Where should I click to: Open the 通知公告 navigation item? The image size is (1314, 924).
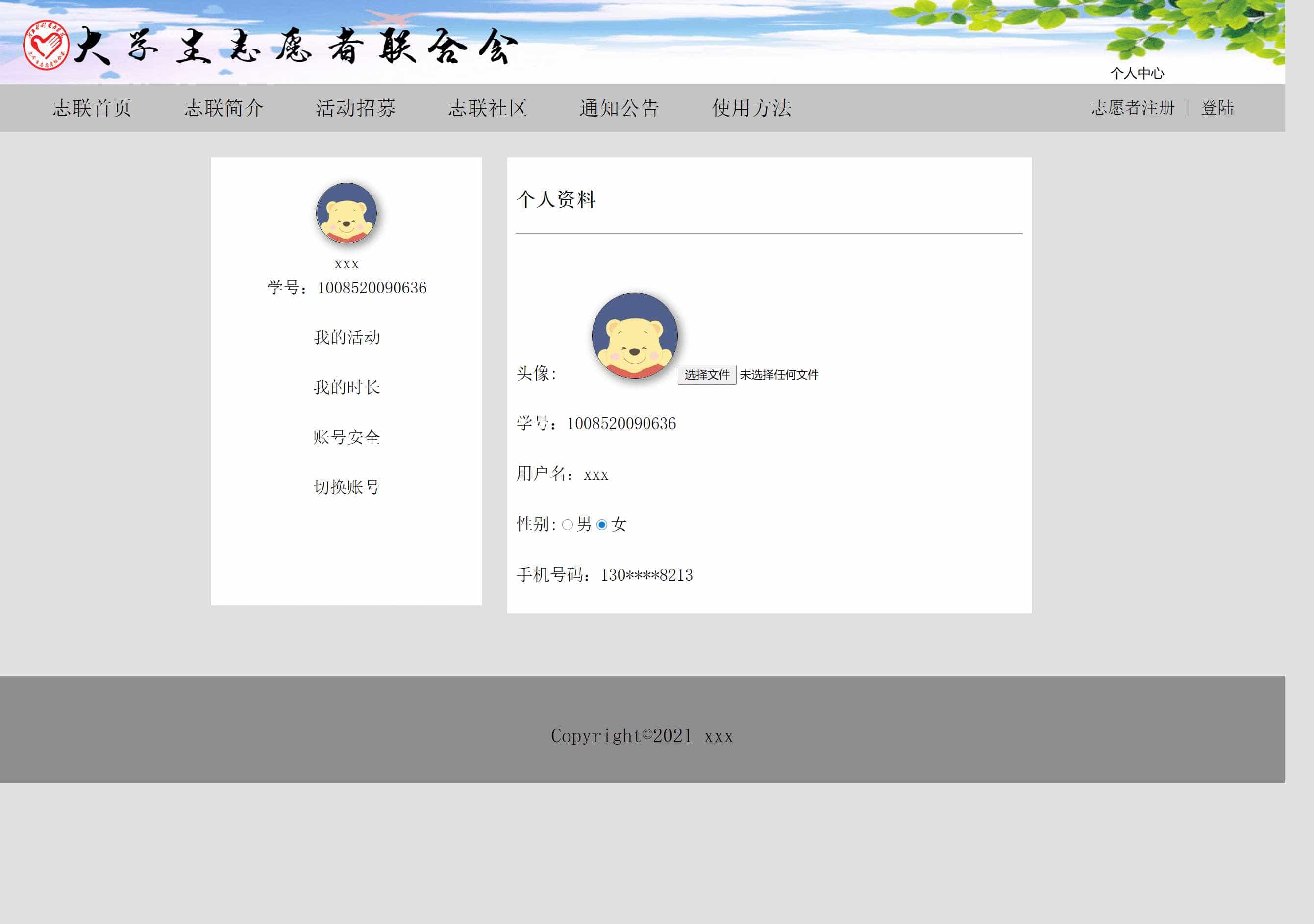click(619, 108)
